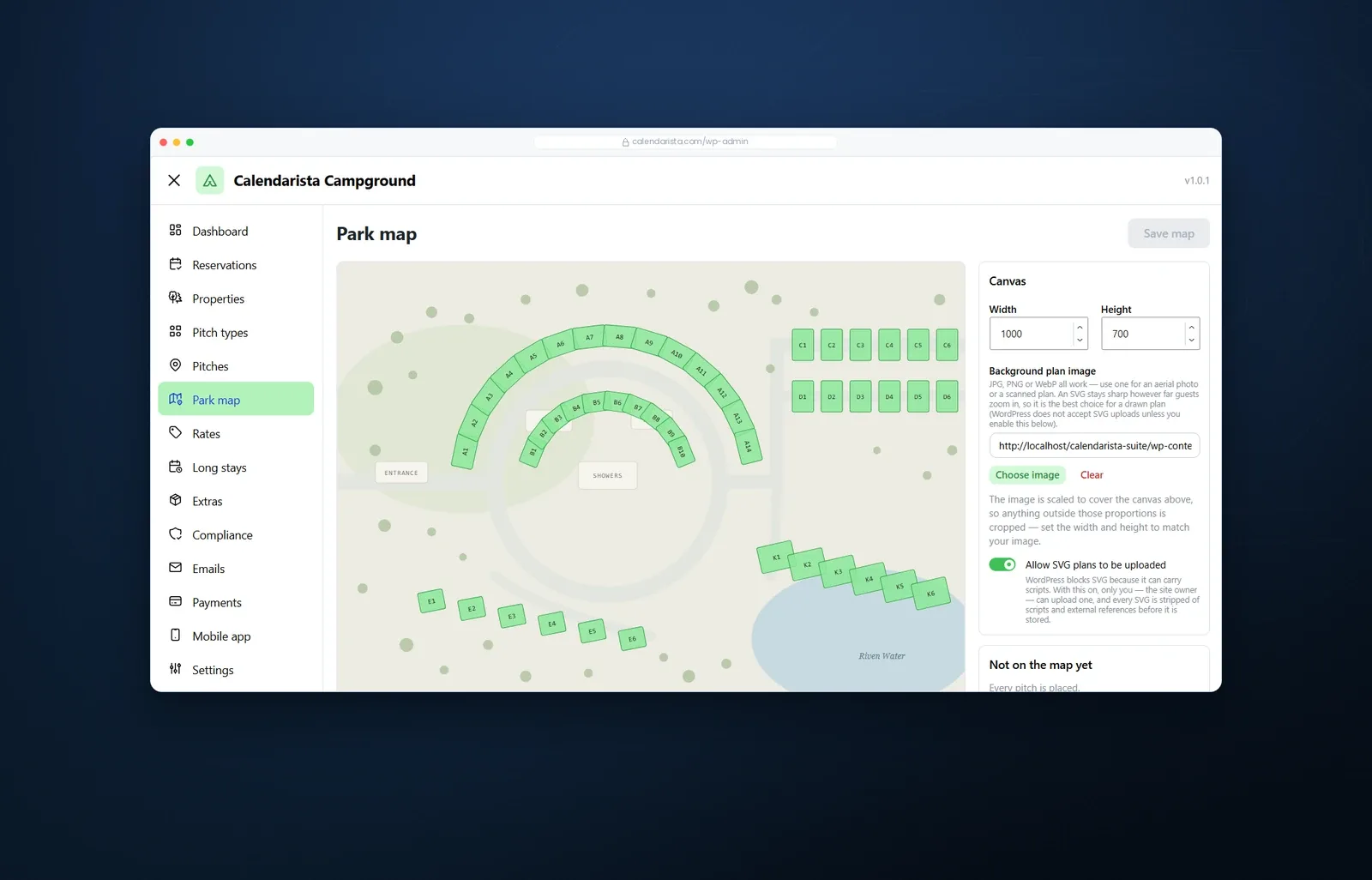Click the Pitches location pin icon
Image resolution: width=1372 pixels, height=880 pixels.
click(175, 365)
